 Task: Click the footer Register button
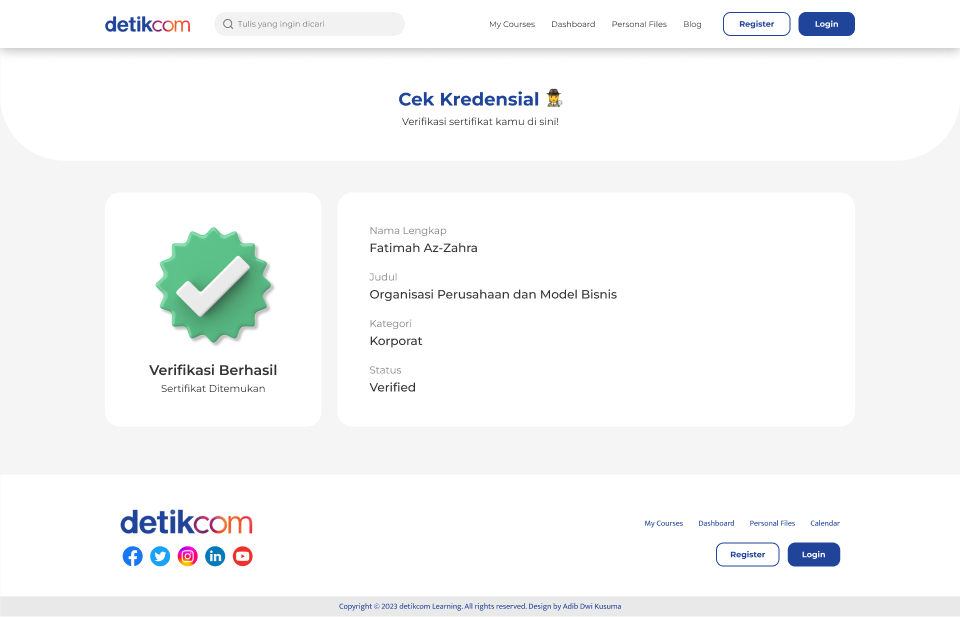pos(747,554)
